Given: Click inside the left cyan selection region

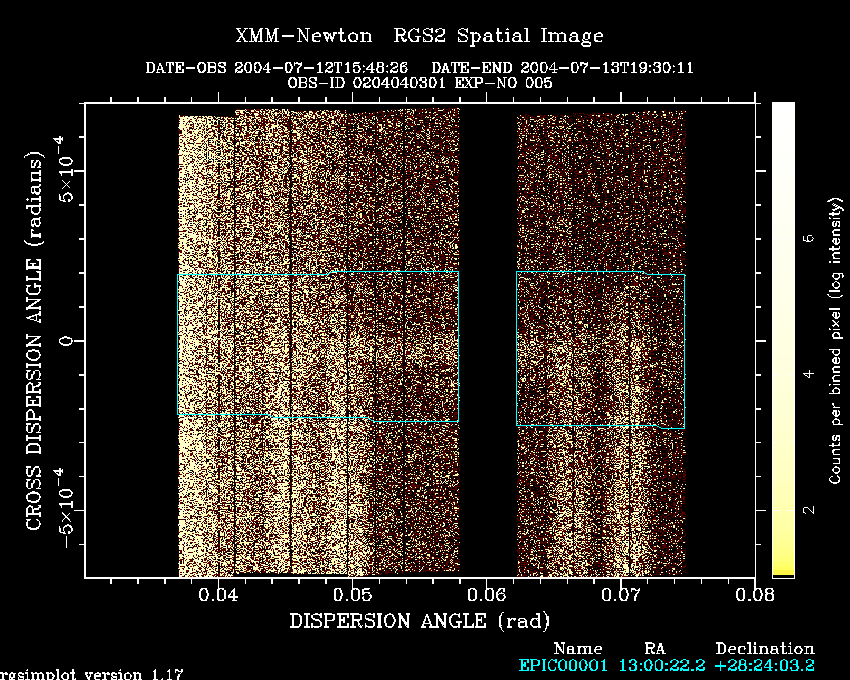Looking at the screenshot, I should 317,345.
